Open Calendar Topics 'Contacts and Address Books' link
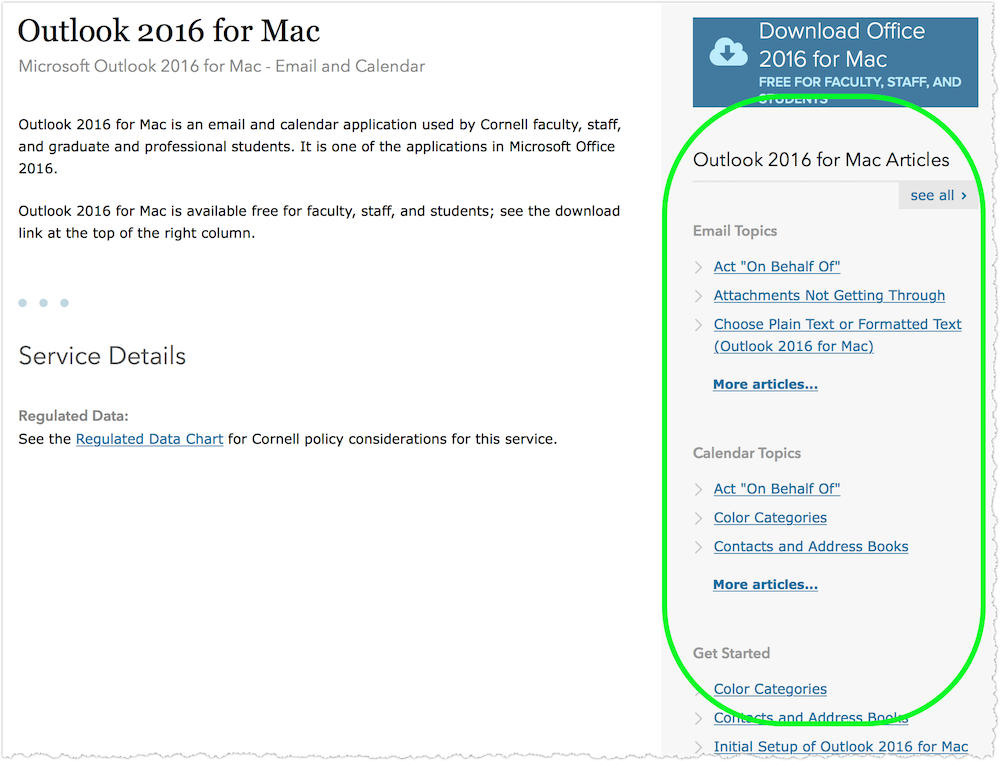 811,546
